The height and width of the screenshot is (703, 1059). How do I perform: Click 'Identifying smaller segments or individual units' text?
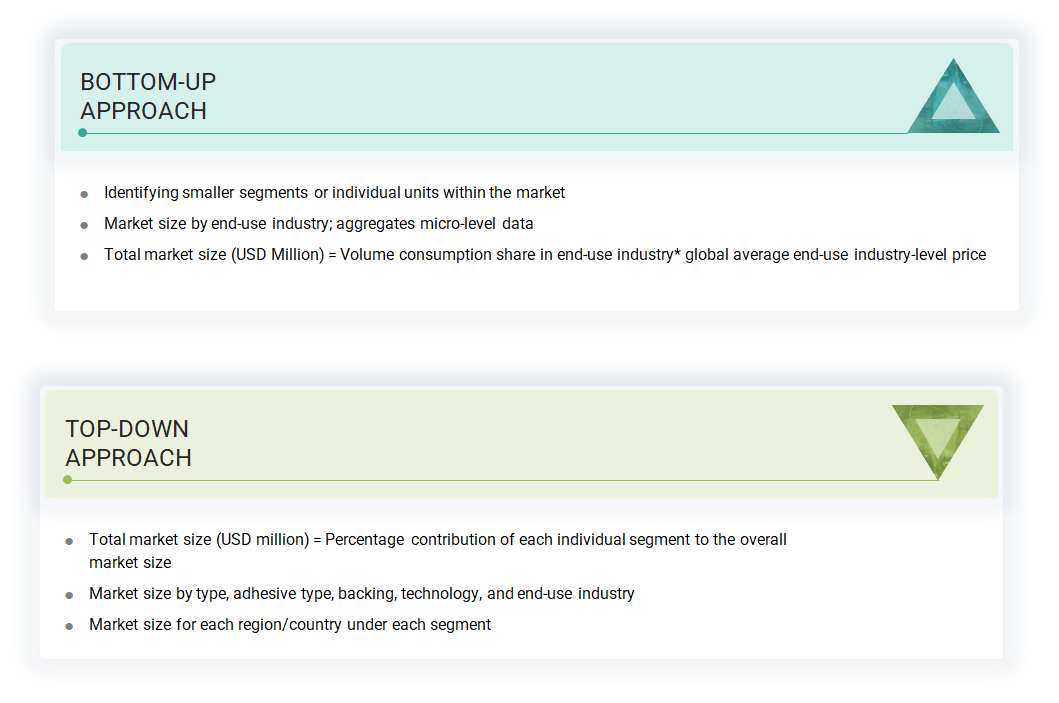coord(334,193)
